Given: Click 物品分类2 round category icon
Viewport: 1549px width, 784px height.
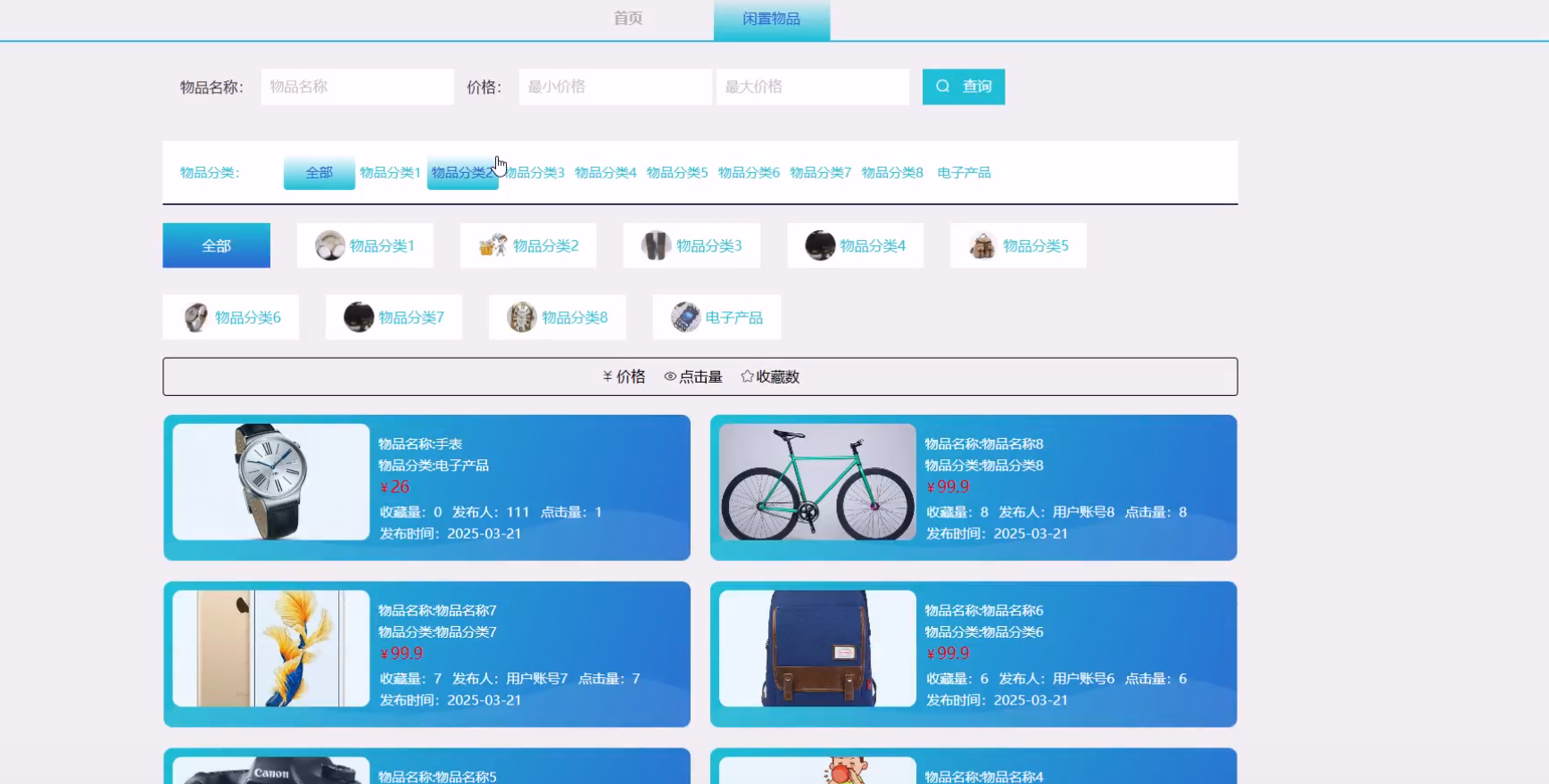Looking at the screenshot, I should pos(493,245).
